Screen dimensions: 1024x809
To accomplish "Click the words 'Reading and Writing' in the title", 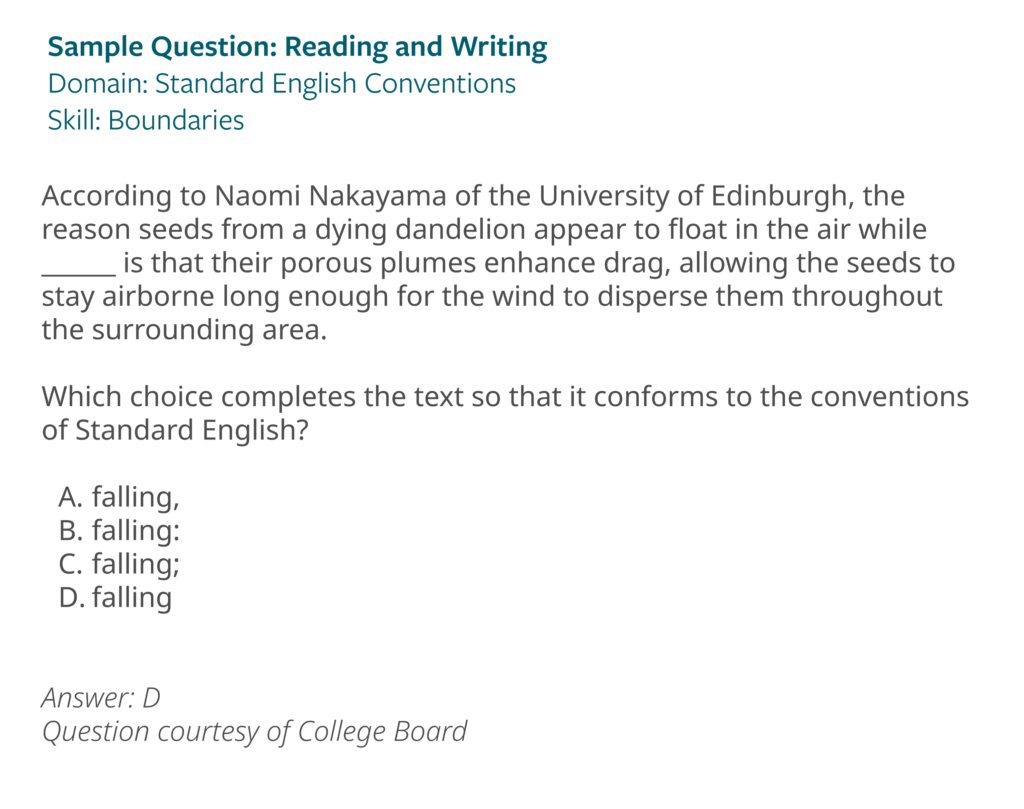I will tap(416, 47).
